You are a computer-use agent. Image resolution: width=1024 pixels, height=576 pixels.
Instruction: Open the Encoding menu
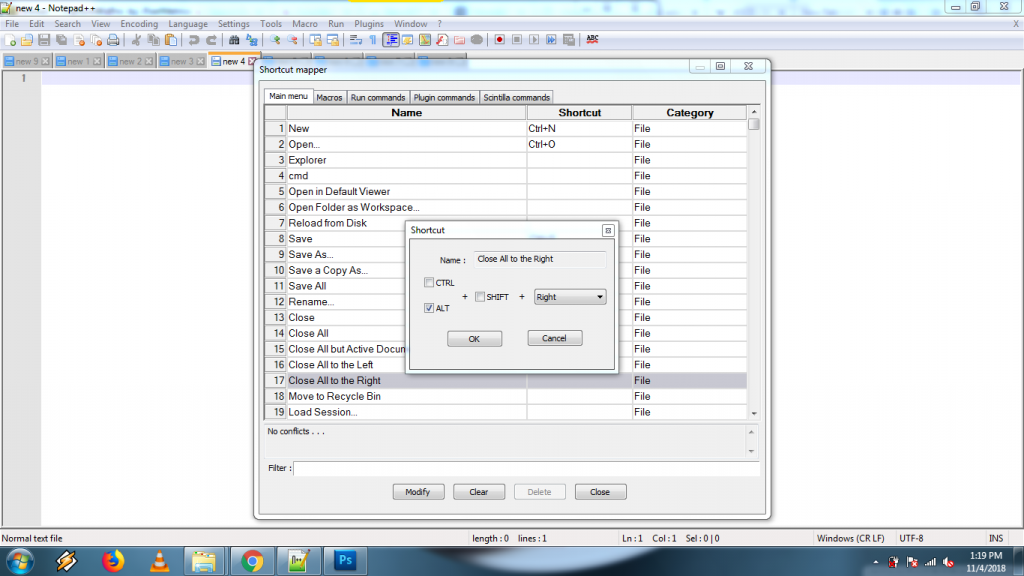[139, 24]
